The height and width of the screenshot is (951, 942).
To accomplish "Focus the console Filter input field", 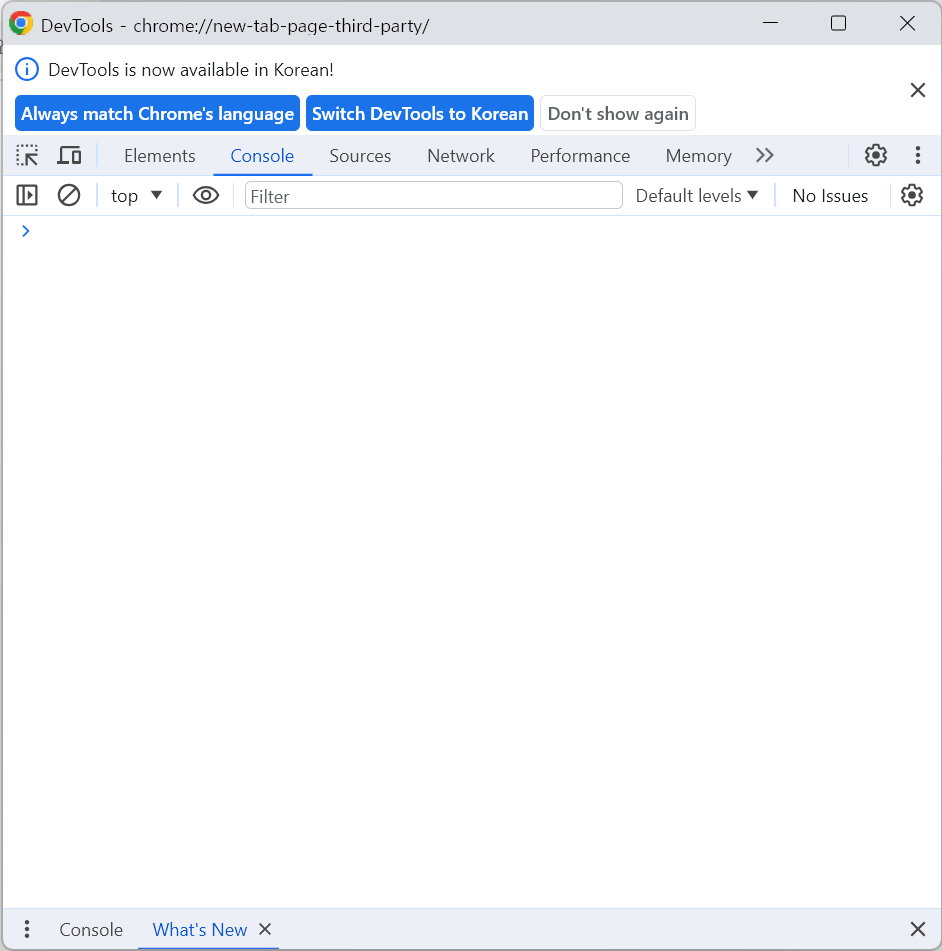I will click(x=434, y=196).
